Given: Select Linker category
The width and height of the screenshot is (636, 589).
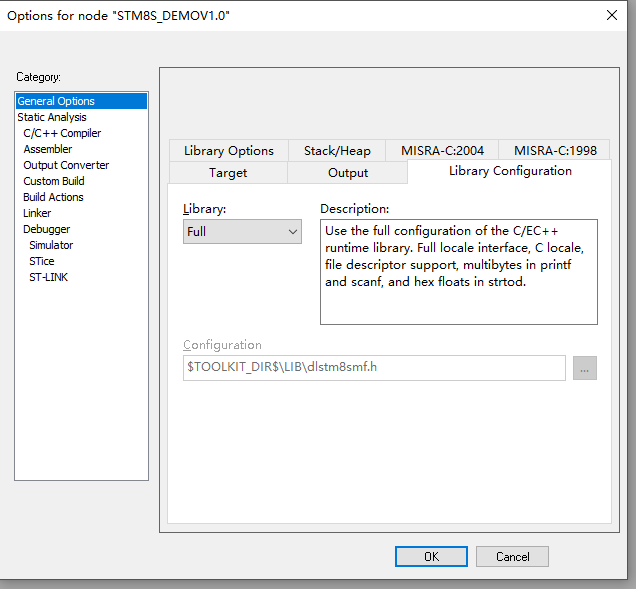Looking at the screenshot, I should 37,213.
